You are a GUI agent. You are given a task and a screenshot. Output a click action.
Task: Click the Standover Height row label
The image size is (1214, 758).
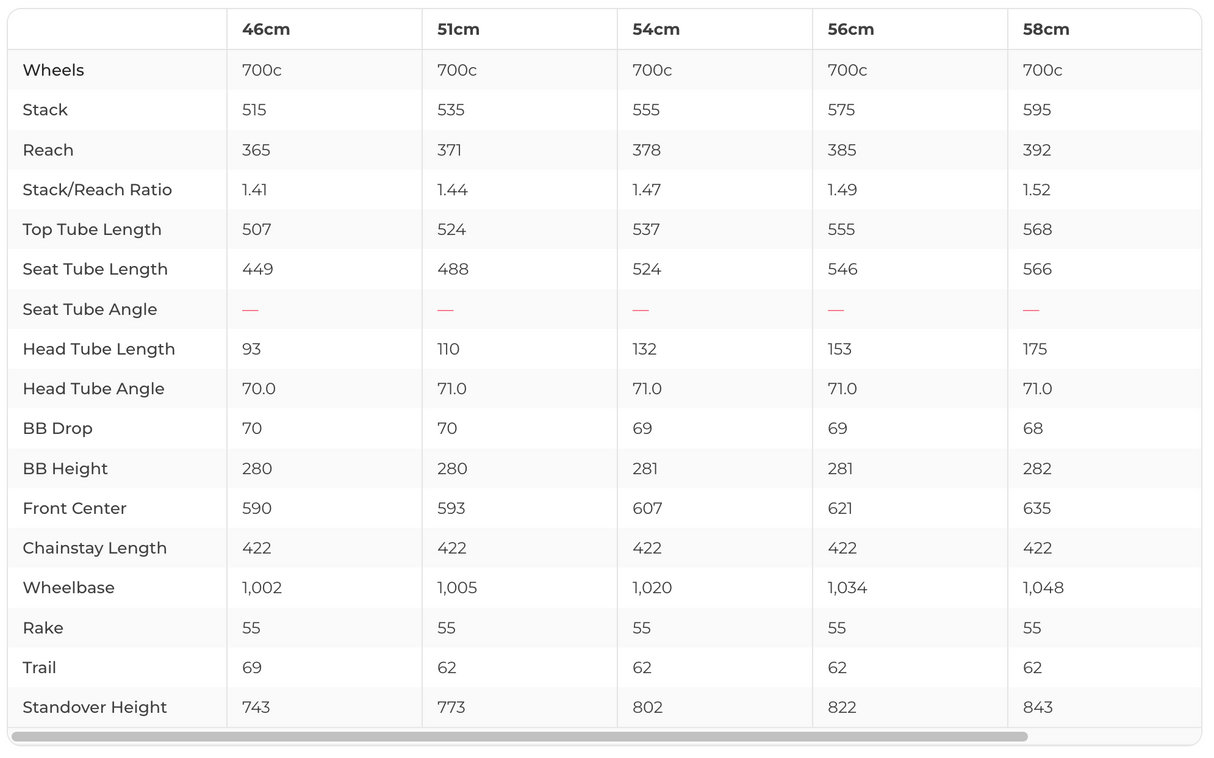95,708
